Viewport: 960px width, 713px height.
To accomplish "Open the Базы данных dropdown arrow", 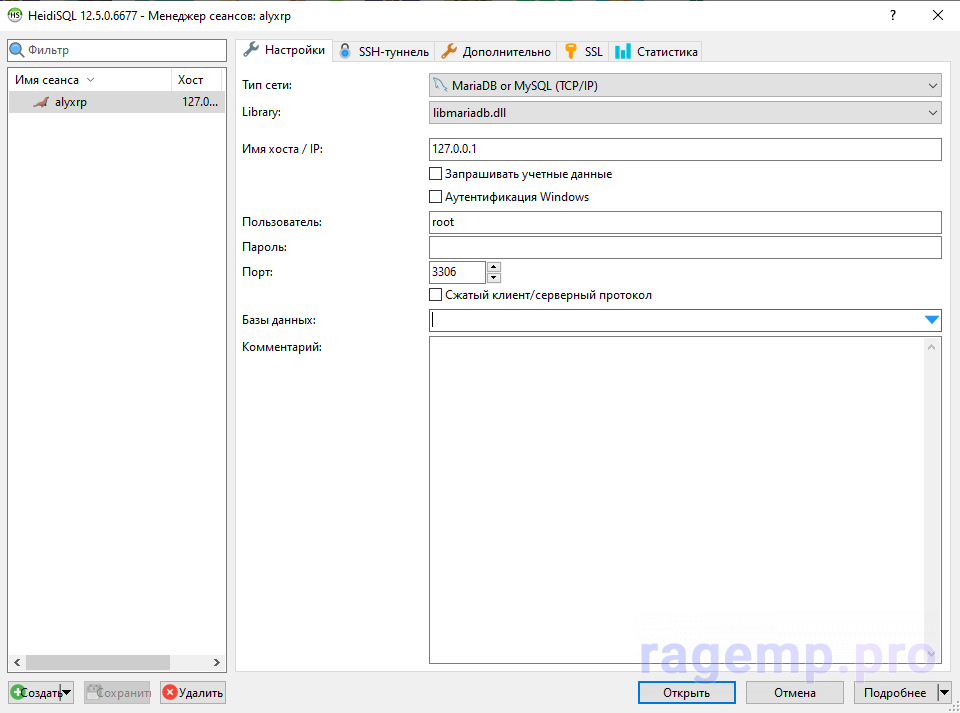I will tap(931, 320).
